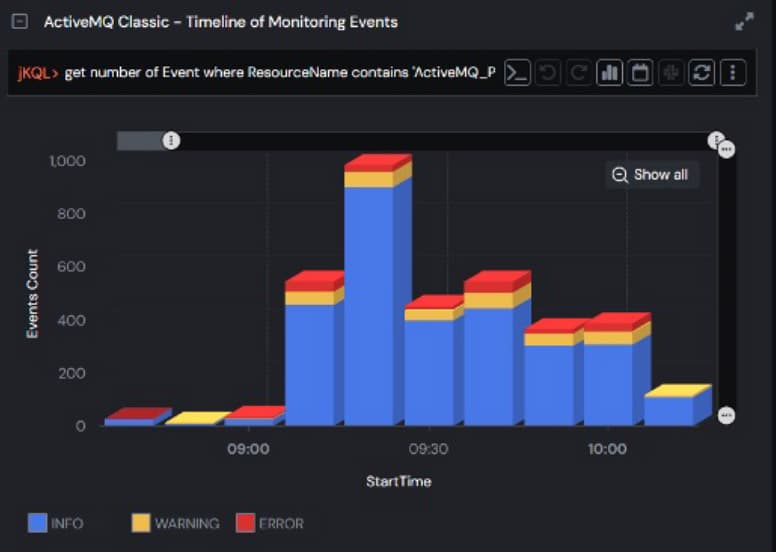Click the undo query icon
The width and height of the screenshot is (776, 552).
(x=548, y=73)
